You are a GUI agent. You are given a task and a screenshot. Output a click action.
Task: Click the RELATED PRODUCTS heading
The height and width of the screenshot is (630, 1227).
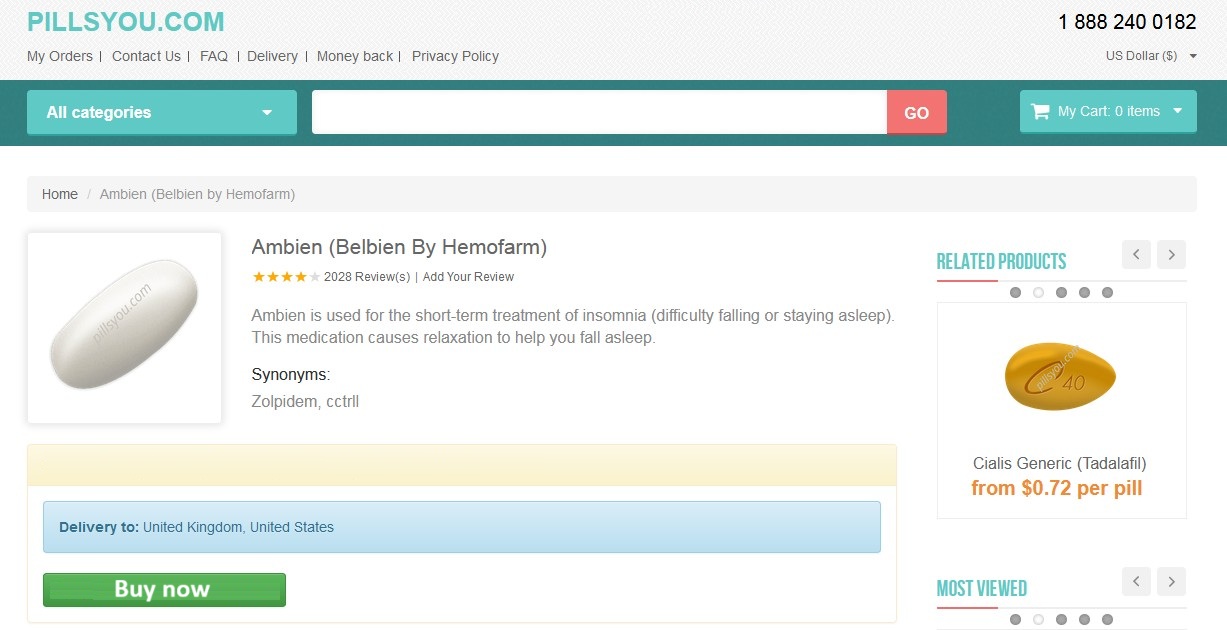click(1001, 262)
